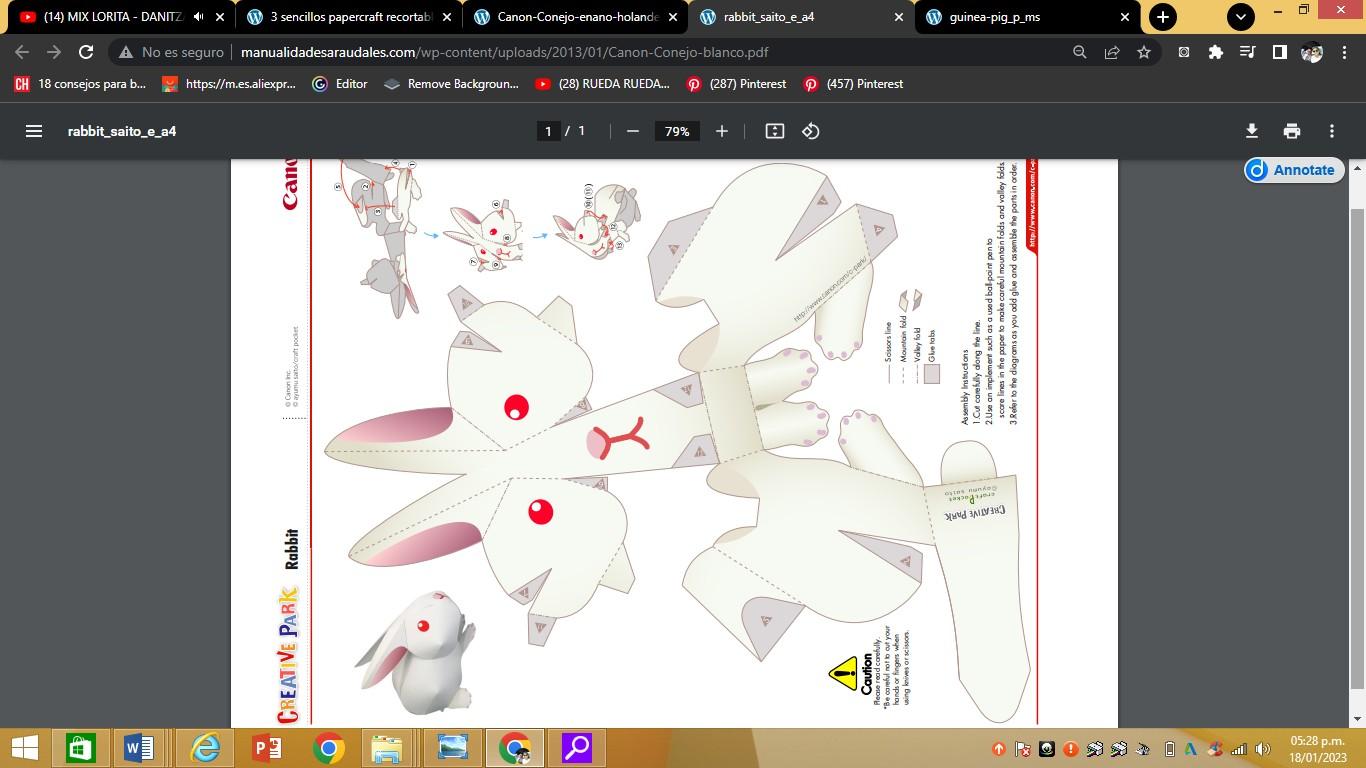Zoom in the PDF document

coord(722,131)
